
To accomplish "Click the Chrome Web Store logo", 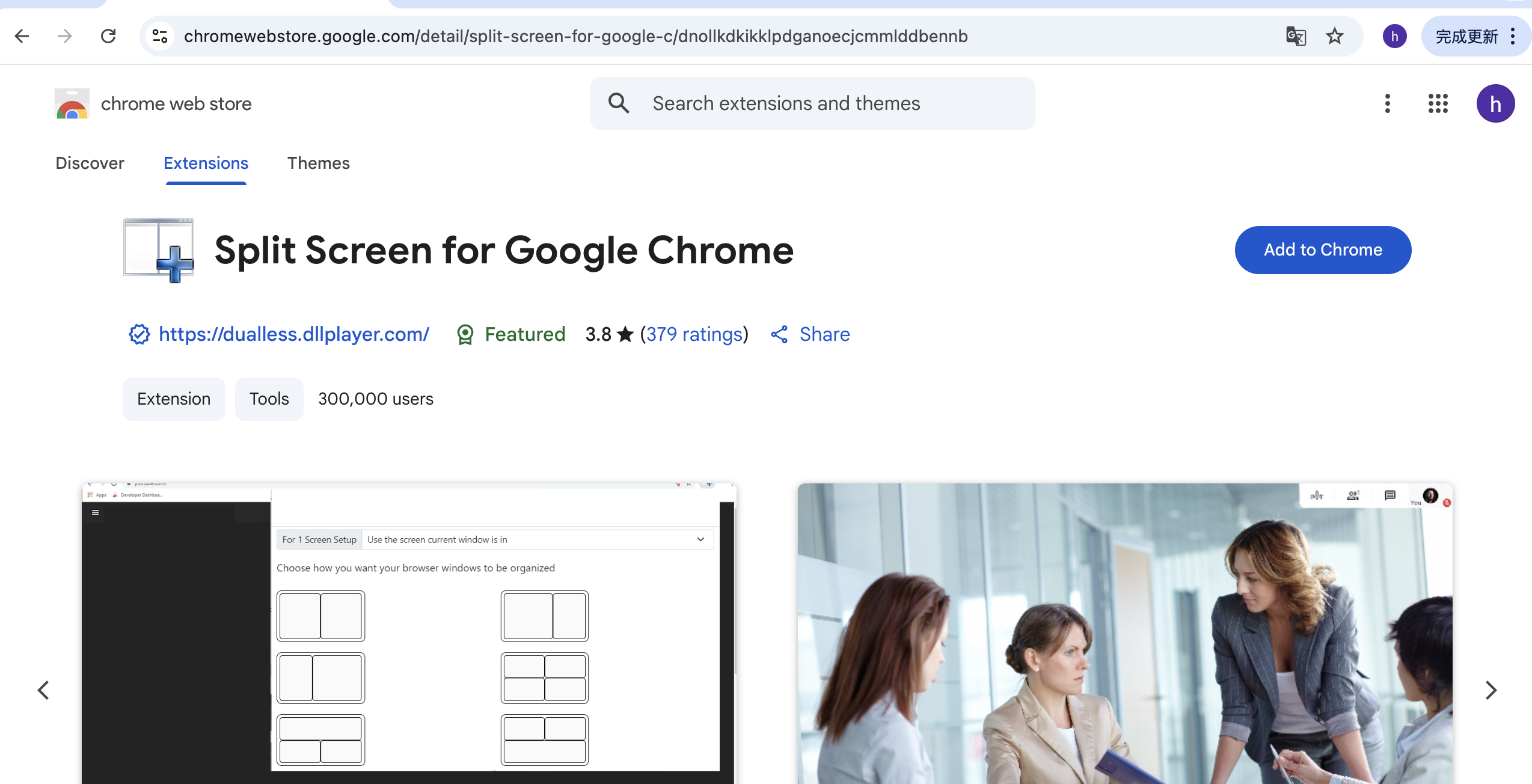I will pyautogui.click(x=72, y=103).
